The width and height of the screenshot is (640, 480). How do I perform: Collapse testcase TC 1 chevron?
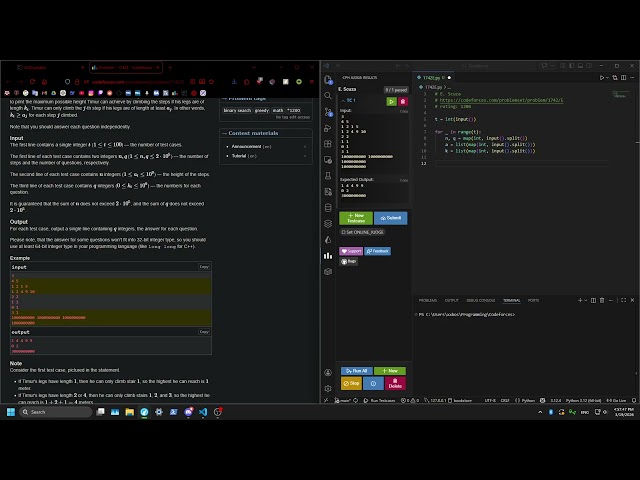pyautogui.click(x=343, y=100)
